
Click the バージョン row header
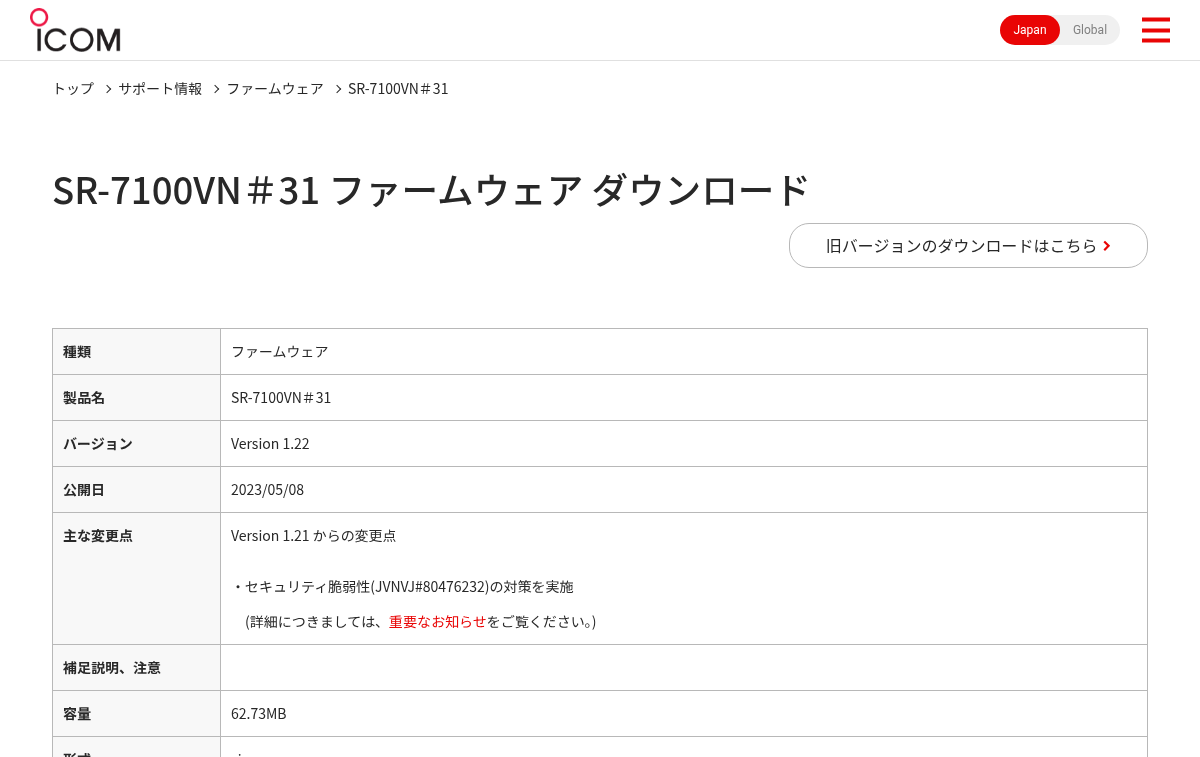tap(137, 444)
